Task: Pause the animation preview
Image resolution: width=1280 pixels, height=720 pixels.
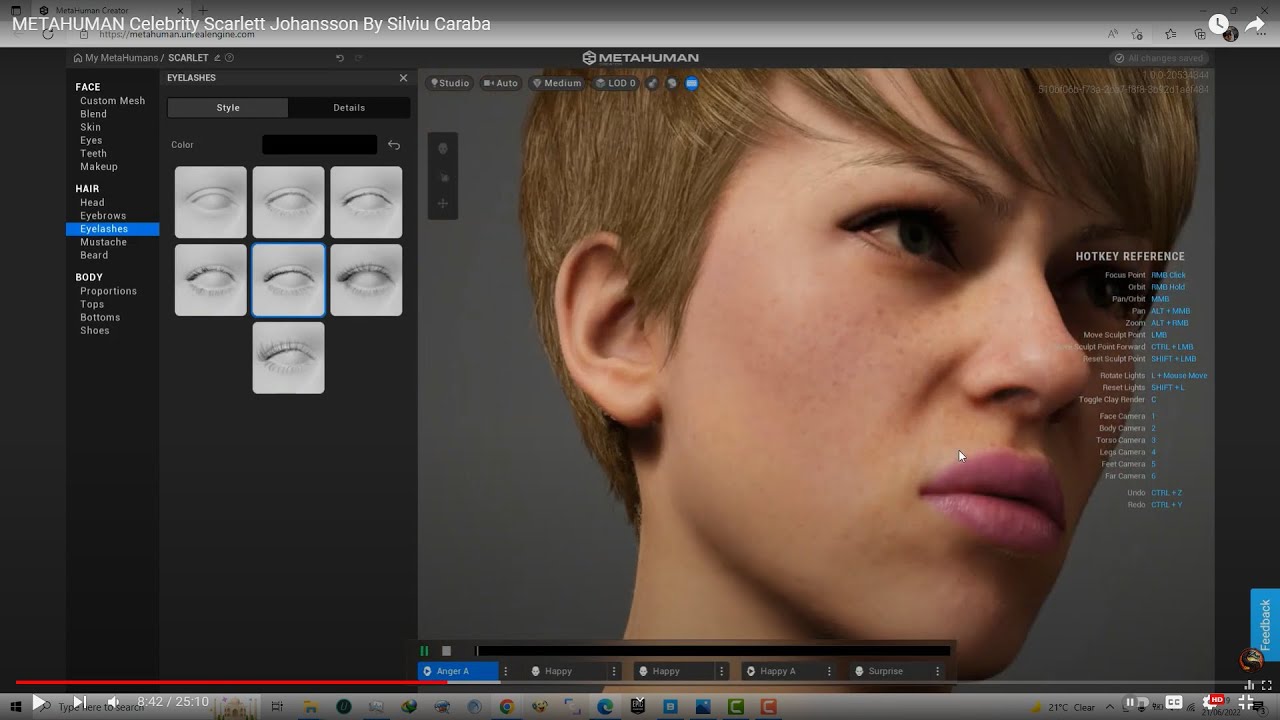Action: 424,651
